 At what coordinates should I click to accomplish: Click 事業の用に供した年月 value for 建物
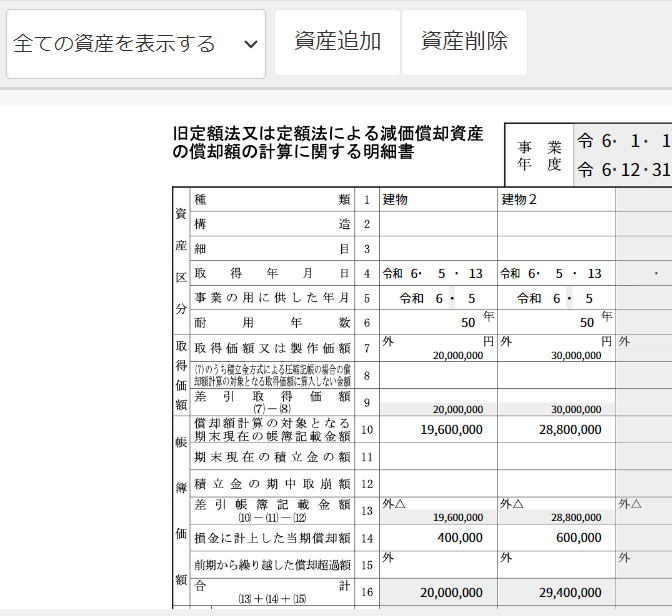click(x=438, y=298)
